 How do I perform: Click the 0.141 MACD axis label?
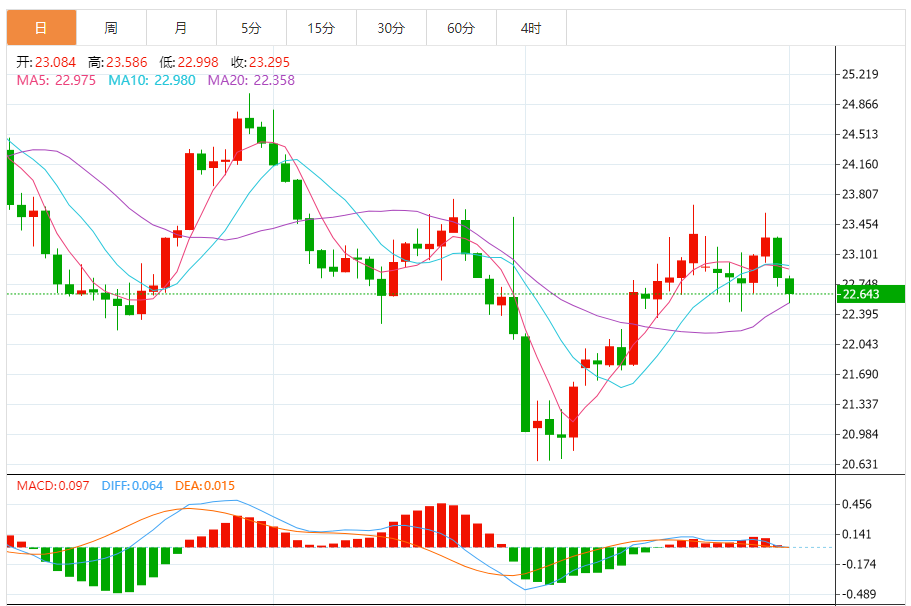tap(857, 535)
